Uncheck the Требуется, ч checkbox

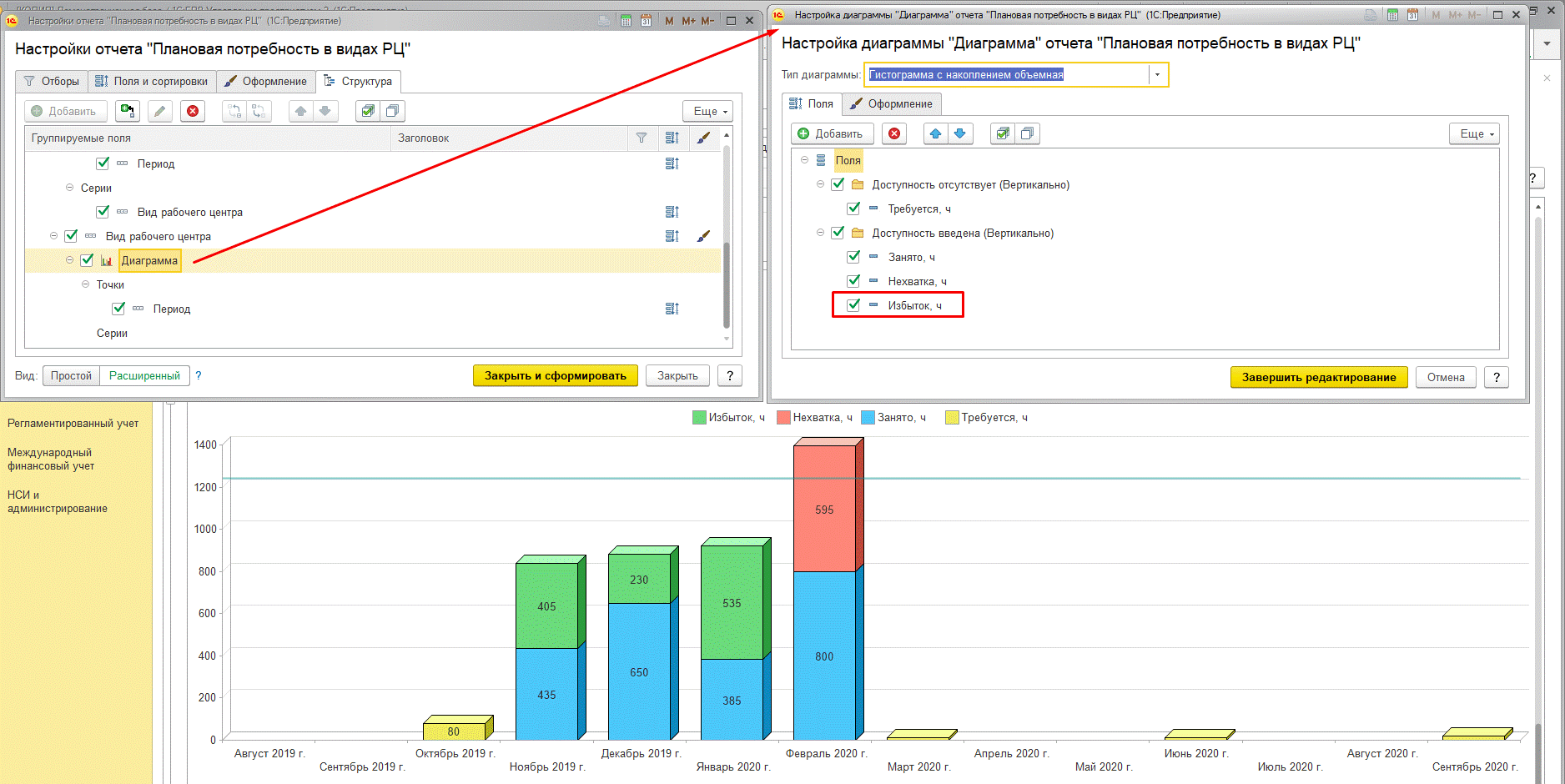853,209
